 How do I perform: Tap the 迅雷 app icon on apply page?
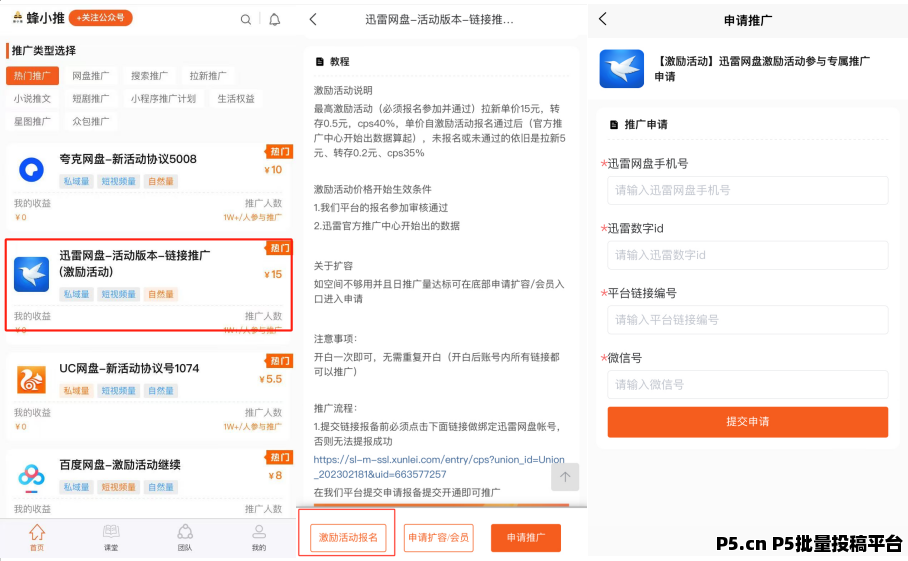(x=621, y=68)
